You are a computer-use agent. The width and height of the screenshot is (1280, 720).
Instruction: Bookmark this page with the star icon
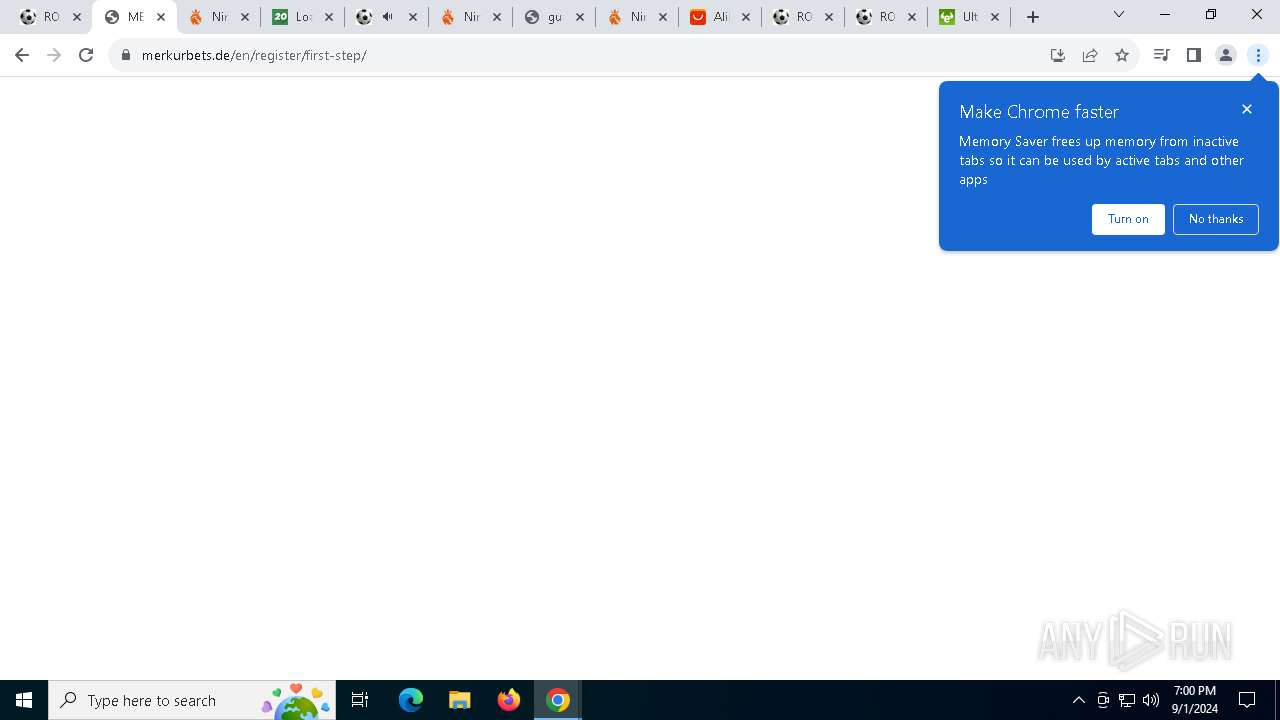[1122, 55]
